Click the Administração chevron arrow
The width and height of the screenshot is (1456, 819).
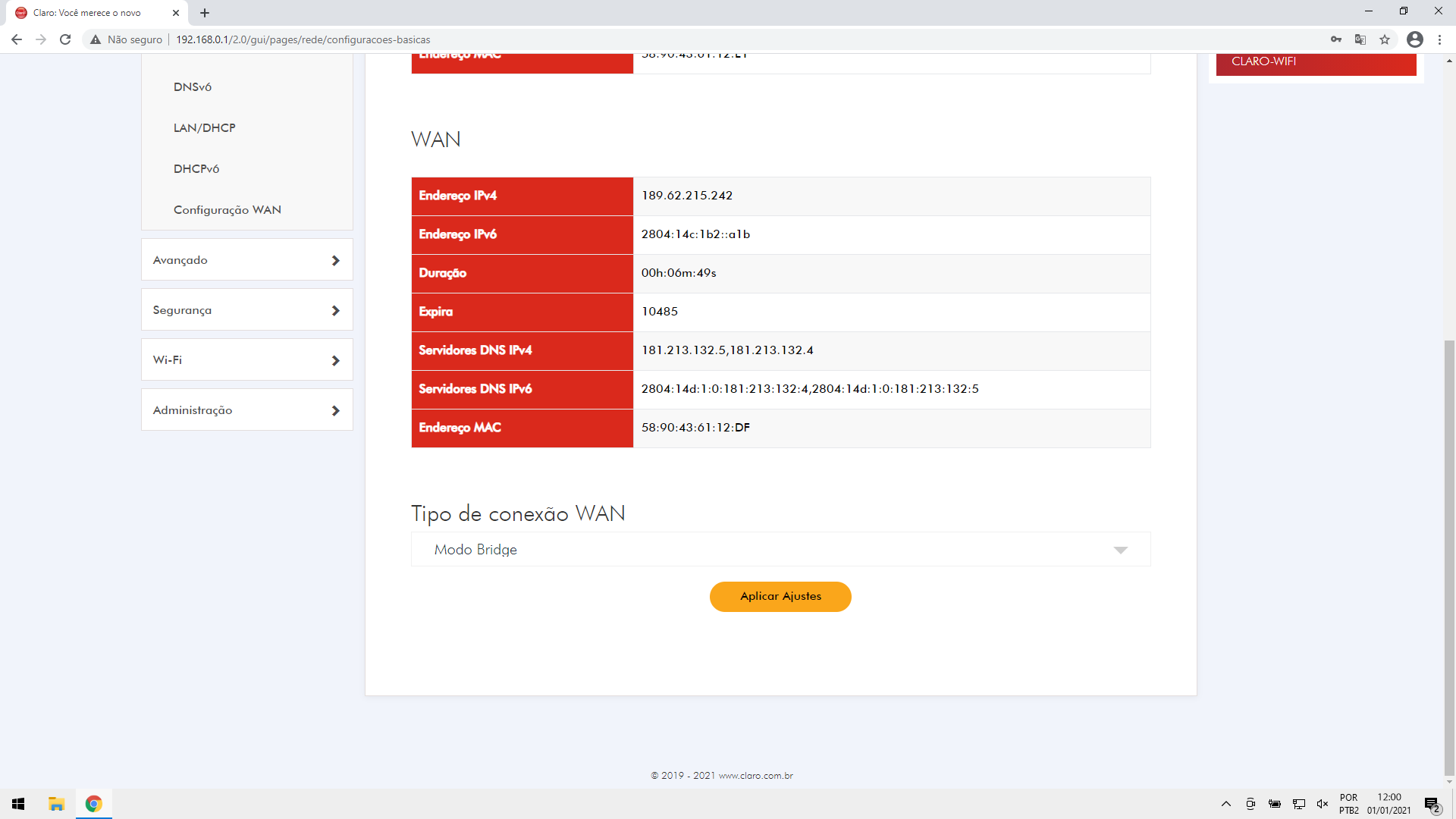(x=335, y=410)
